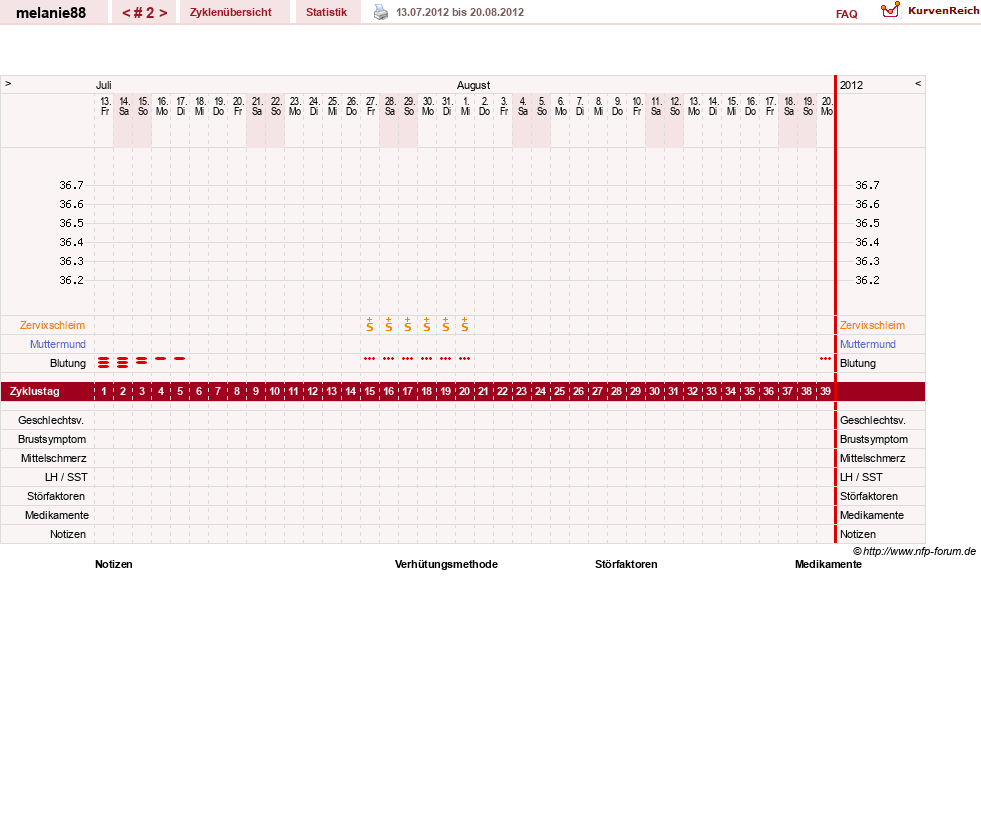Click heavy bleeding marker on cycle day 1
Viewport: 981px width, 823px height.
click(x=104, y=362)
